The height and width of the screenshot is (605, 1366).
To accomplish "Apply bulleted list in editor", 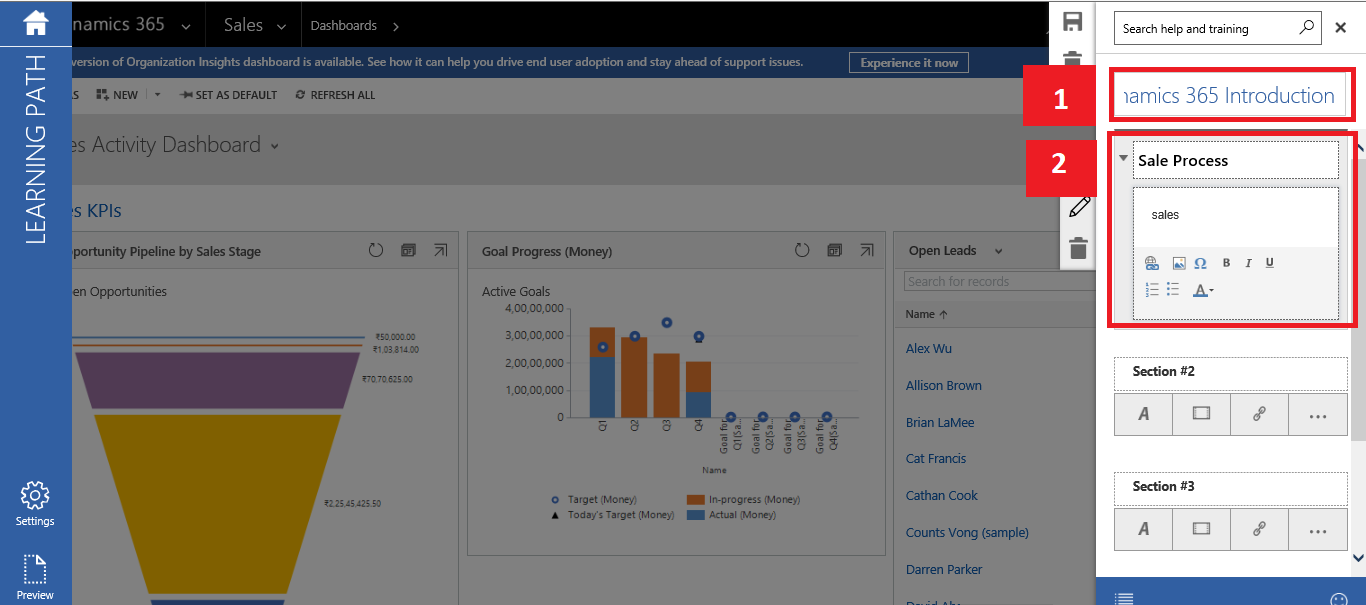I will click(x=1174, y=290).
